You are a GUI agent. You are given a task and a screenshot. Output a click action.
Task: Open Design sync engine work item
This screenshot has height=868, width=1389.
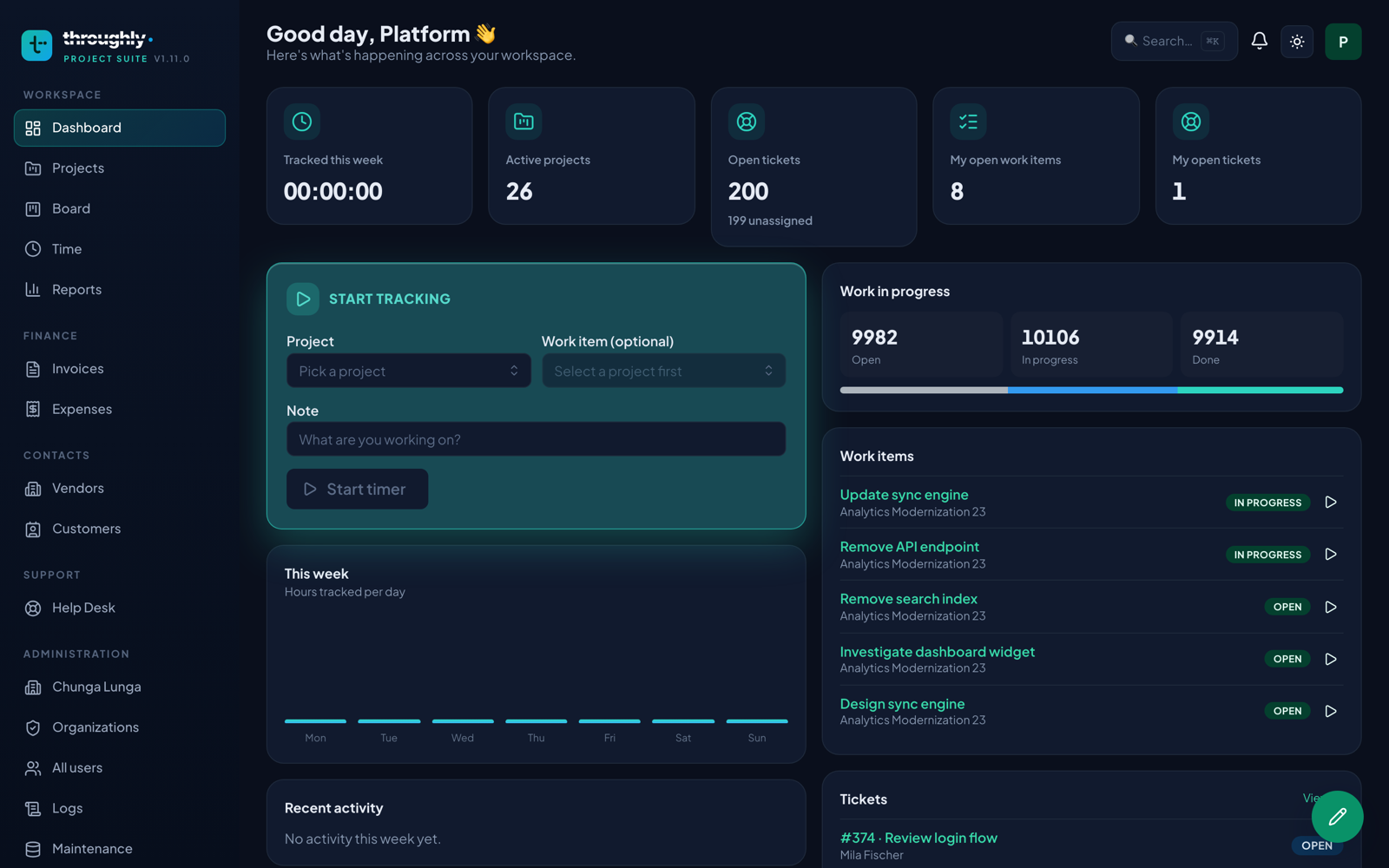[902, 704]
